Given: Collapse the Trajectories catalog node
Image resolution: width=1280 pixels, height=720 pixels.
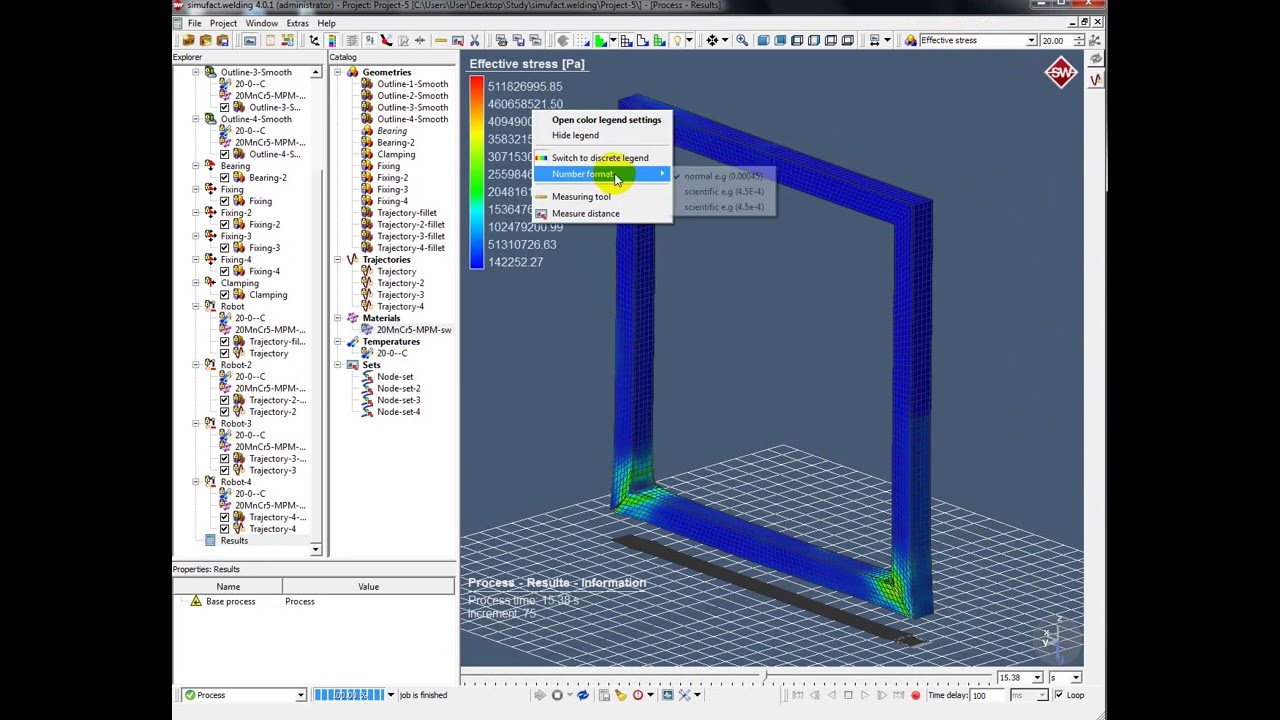Looking at the screenshot, I should coord(338,260).
